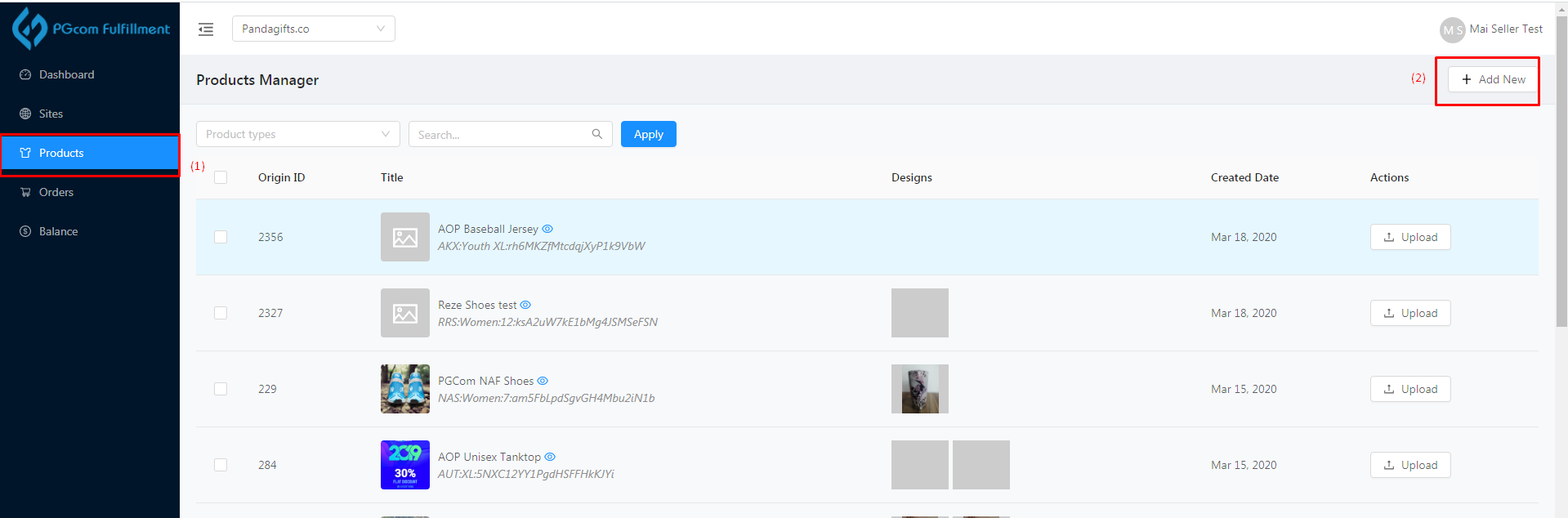
Task: Preview AOP Baseball Jersey via eye icon
Action: (x=547, y=229)
